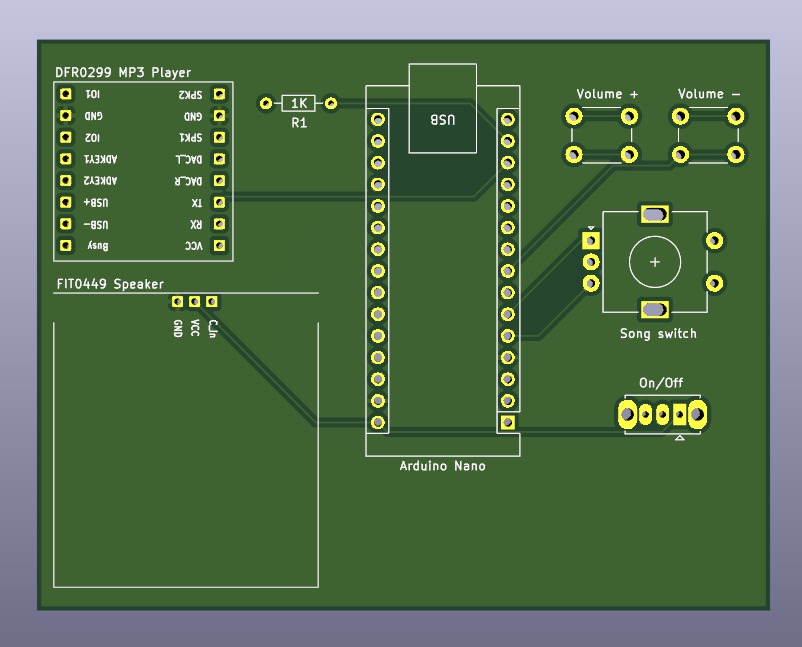Click the TX pad on MP3 player
Image resolution: width=802 pixels, height=647 pixels.
[219, 202]
